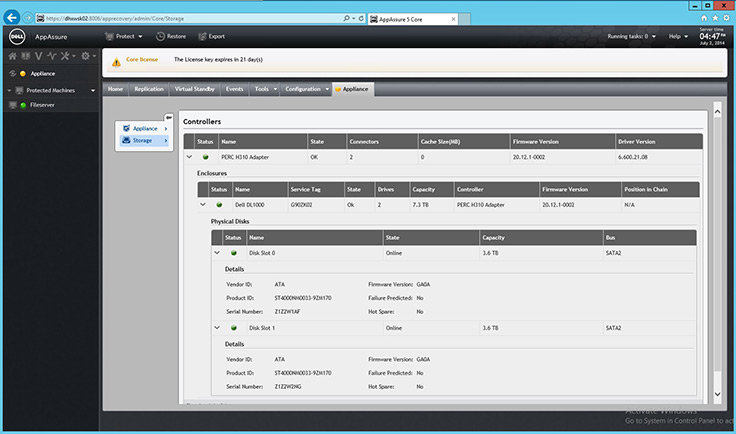The width and height of the screenshot is (736, 434).
Task: Click the Driver Version value 6.600.21.08
Action: tap(633, 157)
